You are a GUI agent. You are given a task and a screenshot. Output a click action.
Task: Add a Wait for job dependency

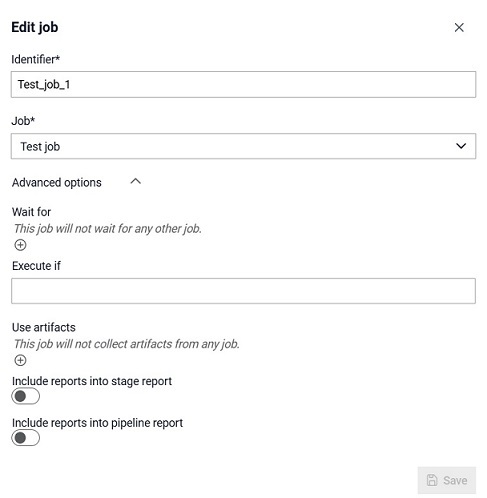coord(20,245)
